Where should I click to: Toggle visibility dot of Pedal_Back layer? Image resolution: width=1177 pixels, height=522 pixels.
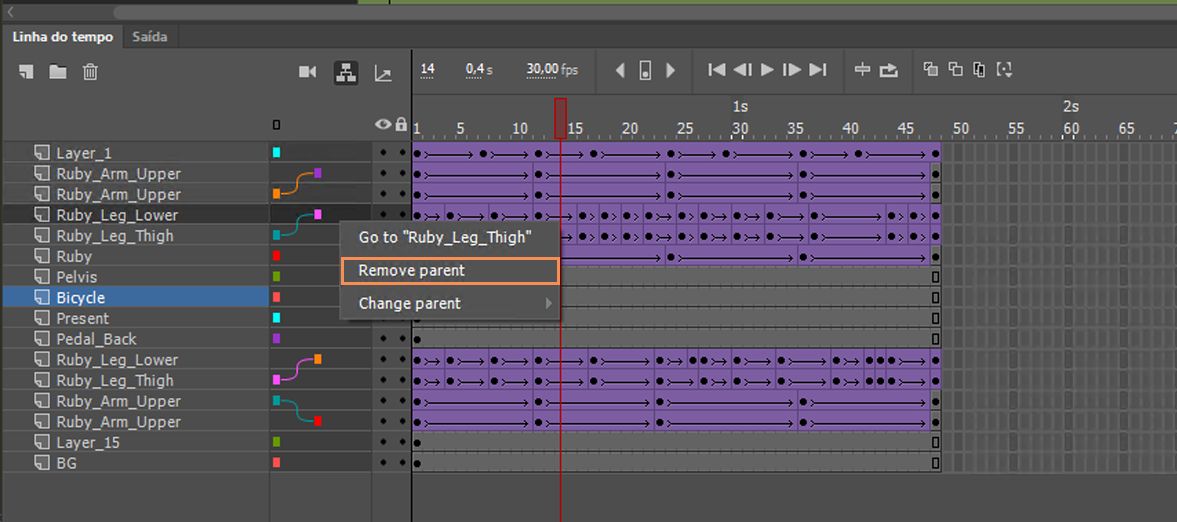click(x=384, y=339)
